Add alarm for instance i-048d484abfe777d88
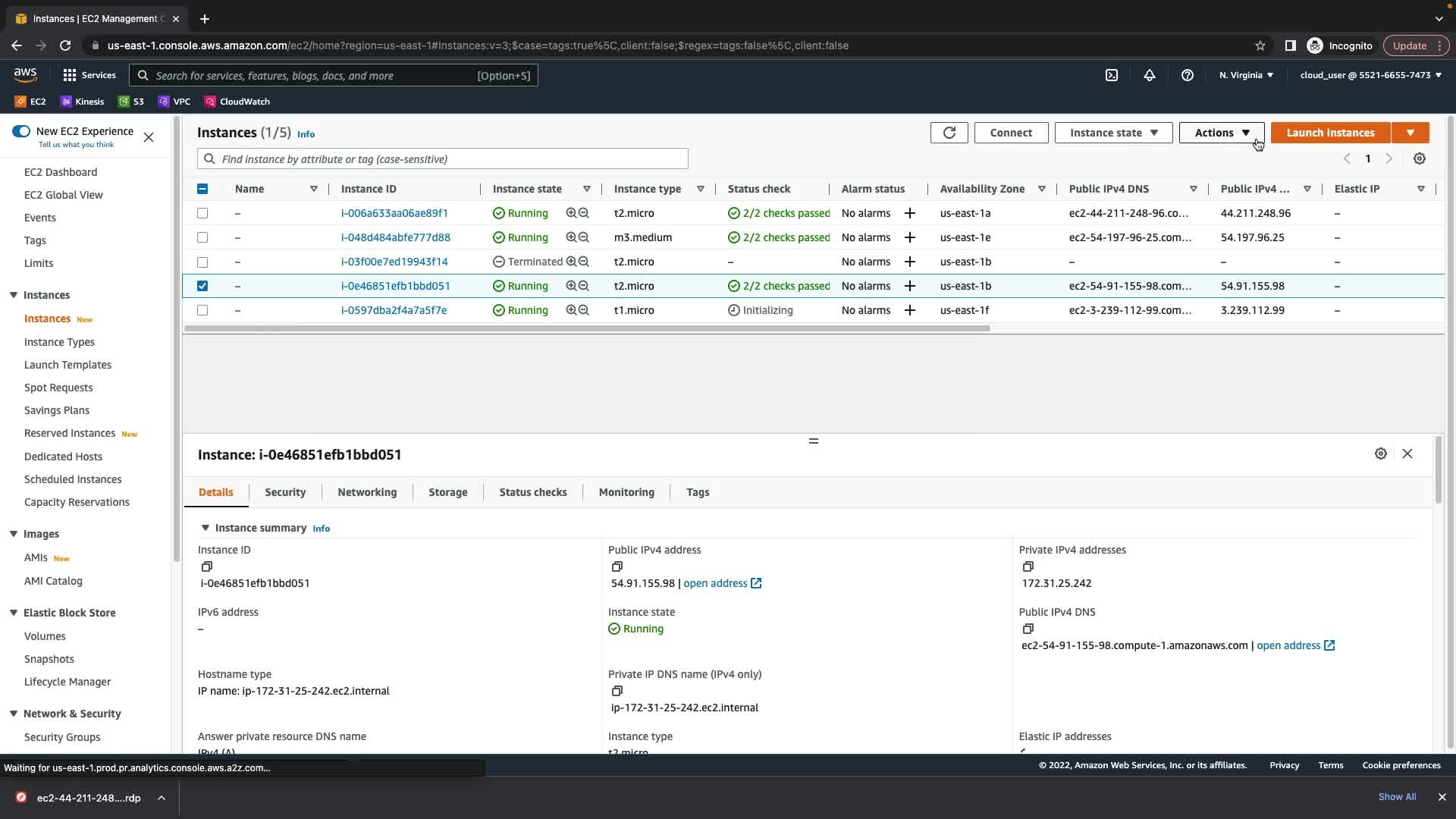This screenshot has width=1456, height=819. pos(909,237)
